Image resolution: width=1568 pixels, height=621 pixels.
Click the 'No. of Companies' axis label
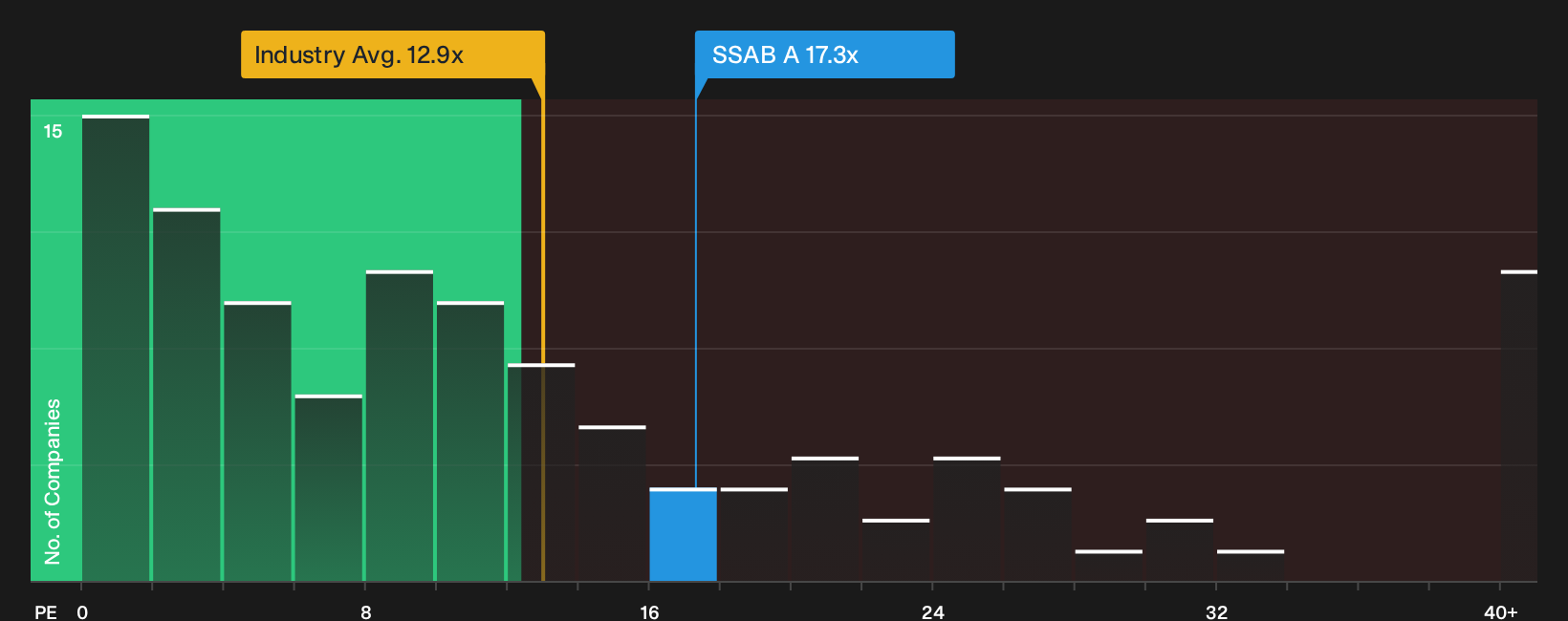point(53,482)
